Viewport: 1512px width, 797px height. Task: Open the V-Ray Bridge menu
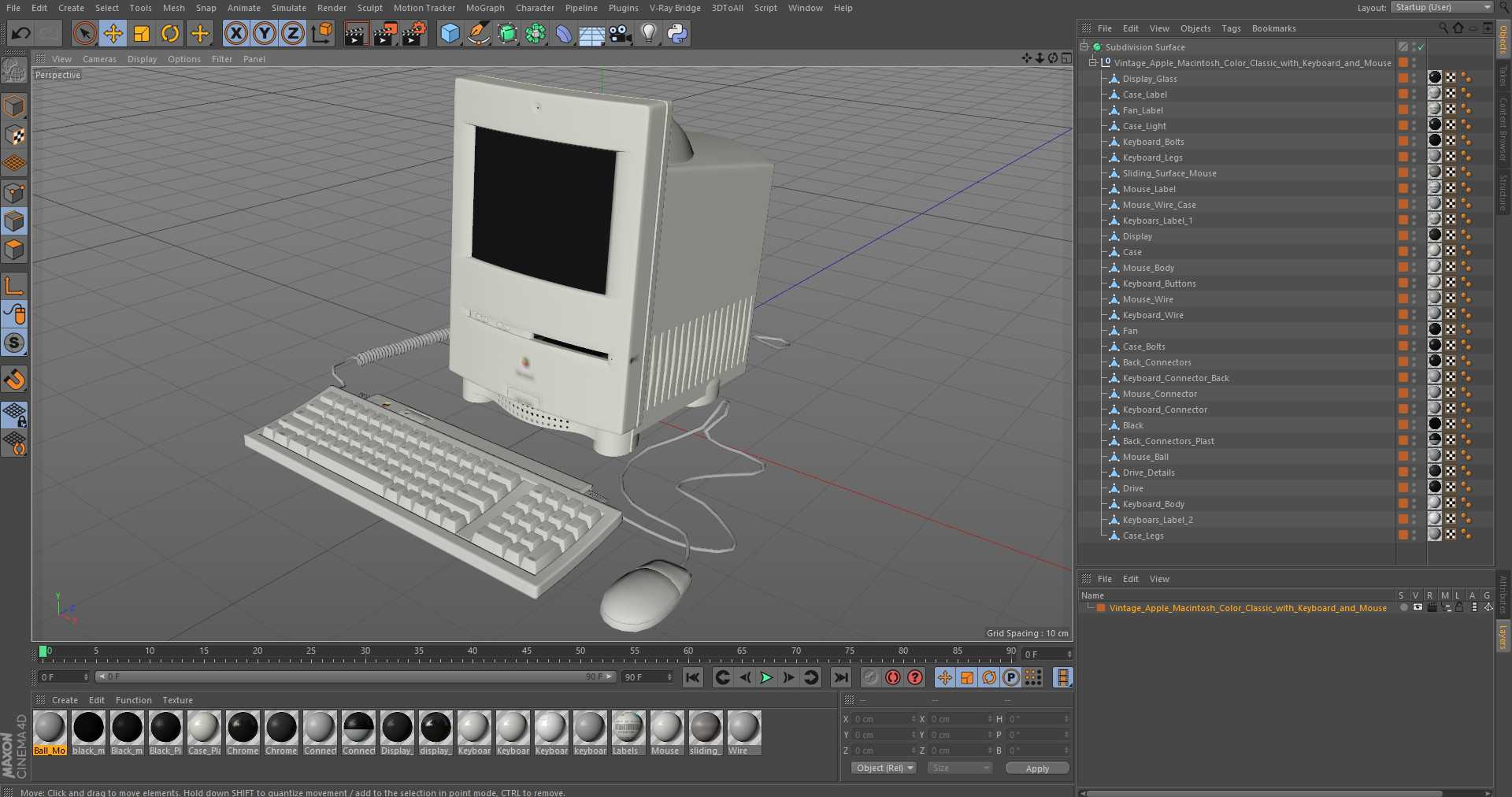tap(675, 8)
